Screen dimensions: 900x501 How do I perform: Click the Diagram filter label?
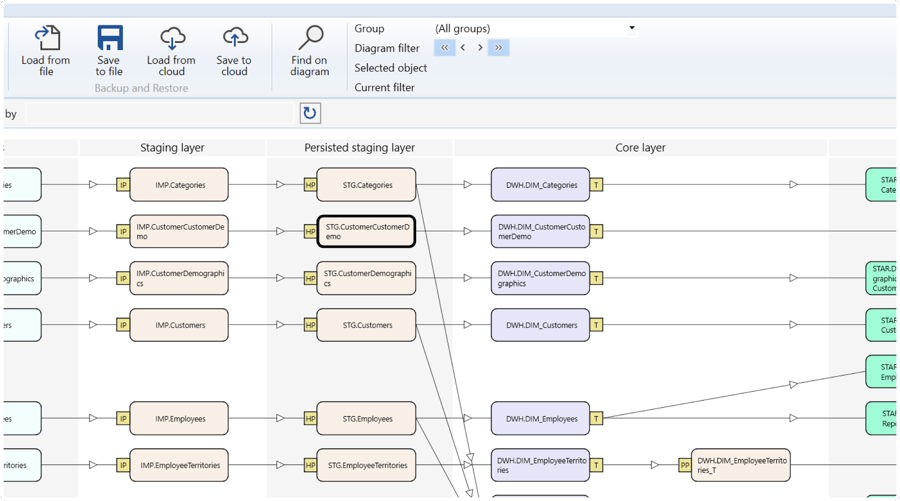tap(387, 48)
